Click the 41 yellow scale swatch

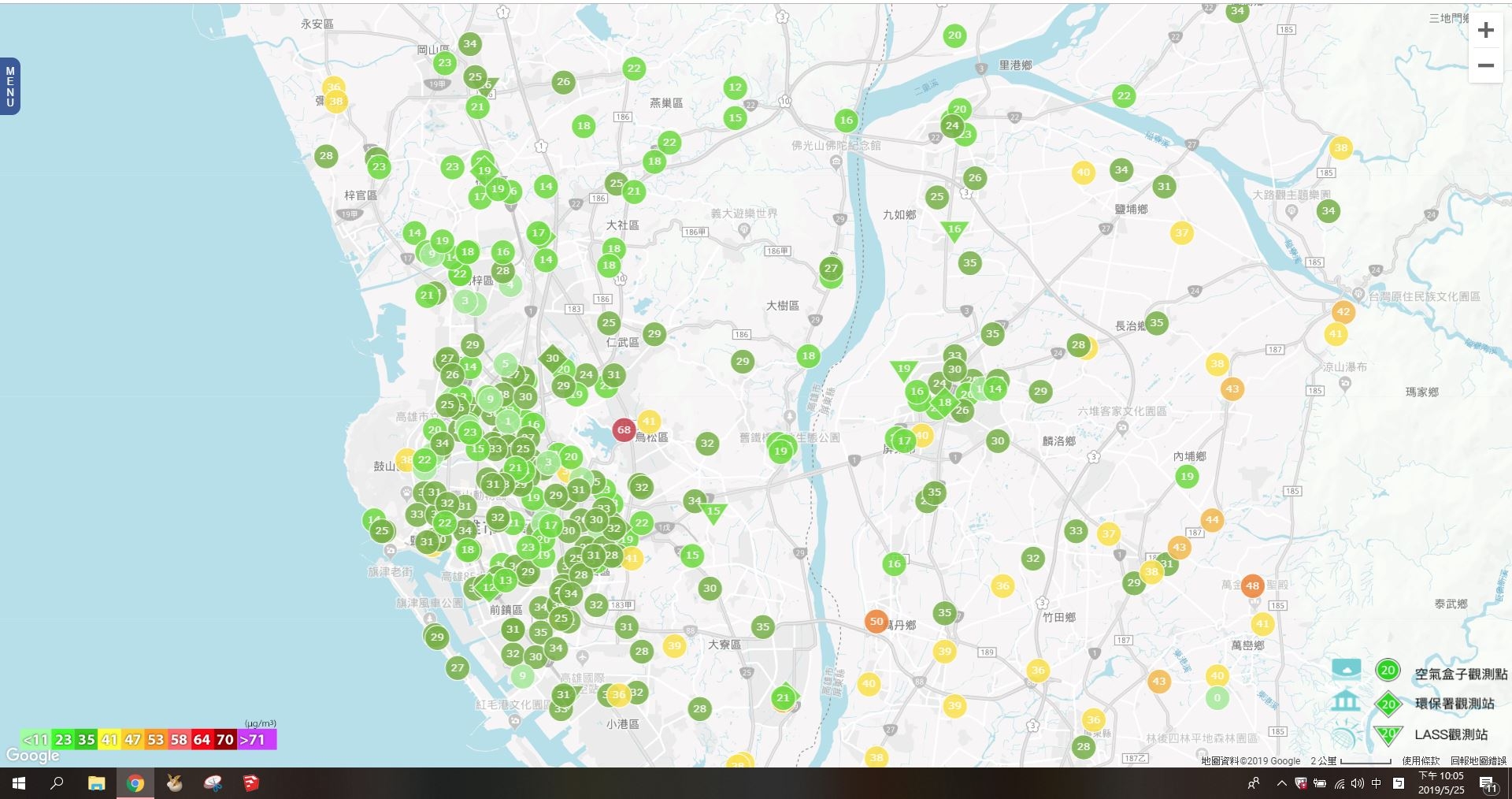pyautogui.click(x=109, y=740)
